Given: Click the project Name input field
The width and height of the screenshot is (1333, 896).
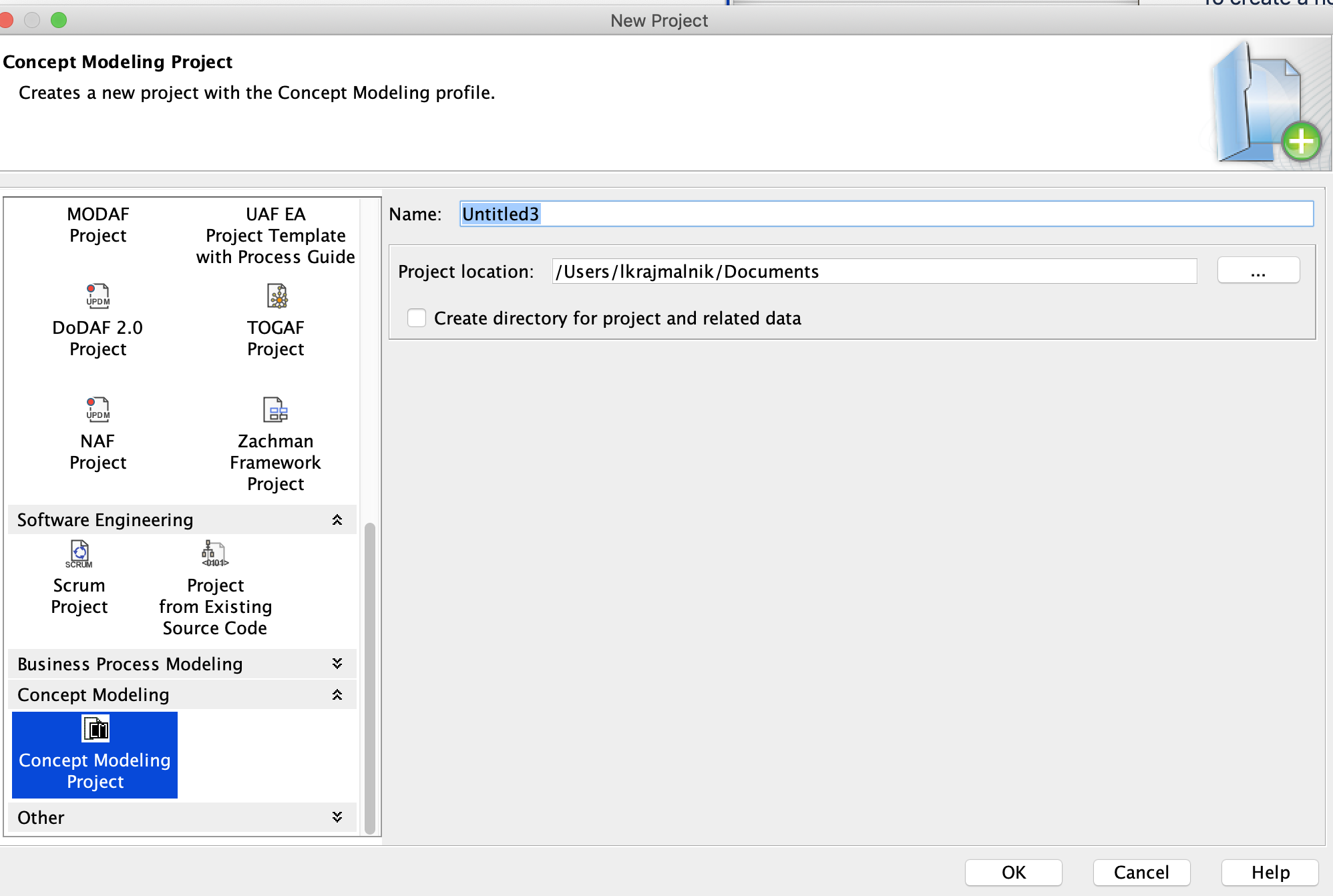Looking at the screenshot, I should (886, 214).
